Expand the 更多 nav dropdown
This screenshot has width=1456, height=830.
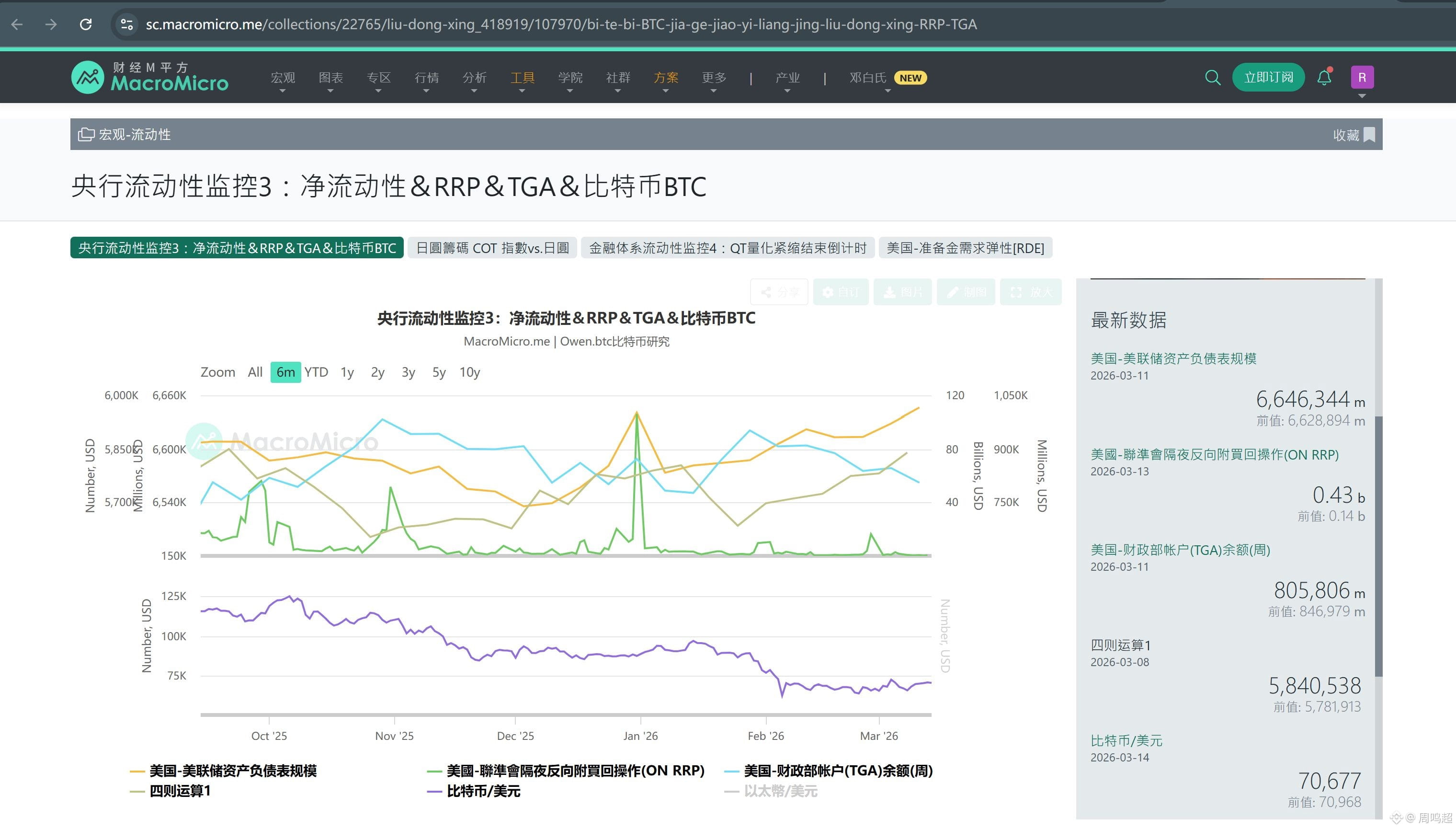714,78
